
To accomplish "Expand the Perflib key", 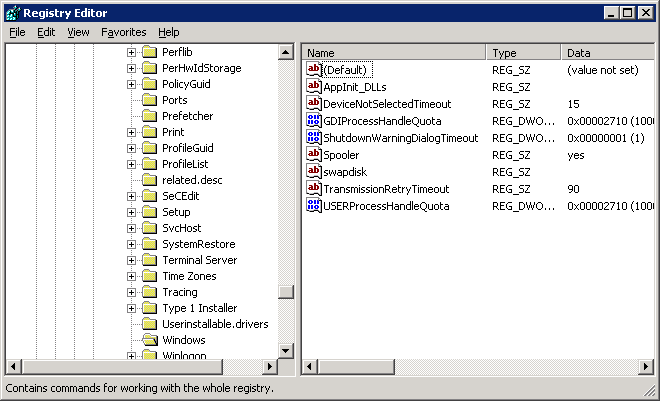I will click(x=131, y=52).
